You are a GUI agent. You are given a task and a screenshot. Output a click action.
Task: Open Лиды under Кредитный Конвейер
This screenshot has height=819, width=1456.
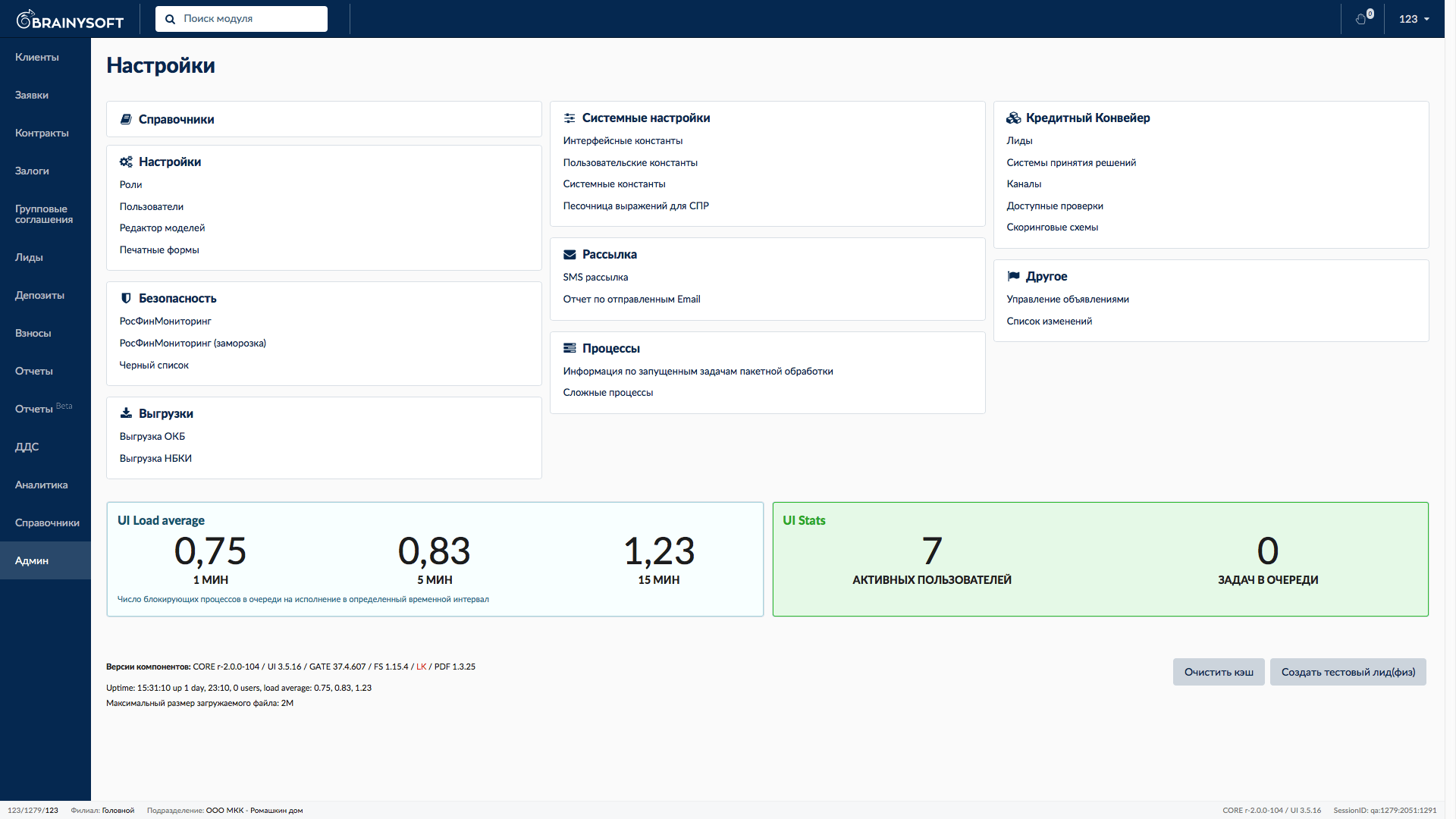1019,140
